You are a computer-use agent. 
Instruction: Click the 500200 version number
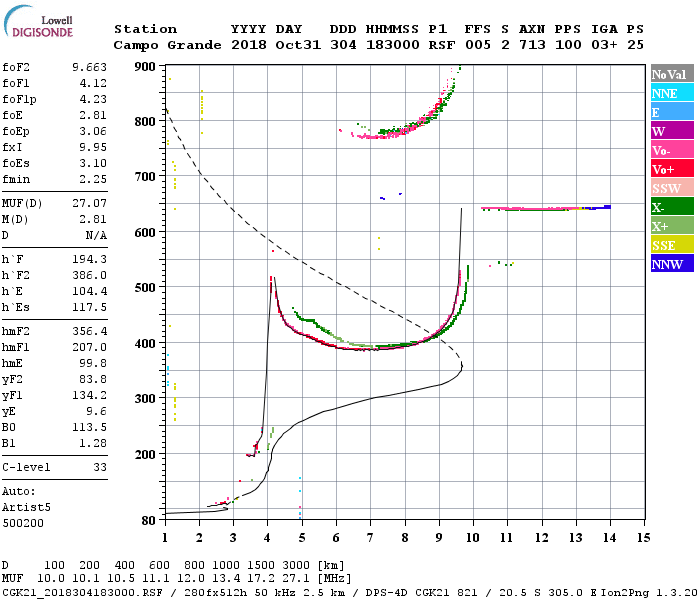tap(23, 524)
